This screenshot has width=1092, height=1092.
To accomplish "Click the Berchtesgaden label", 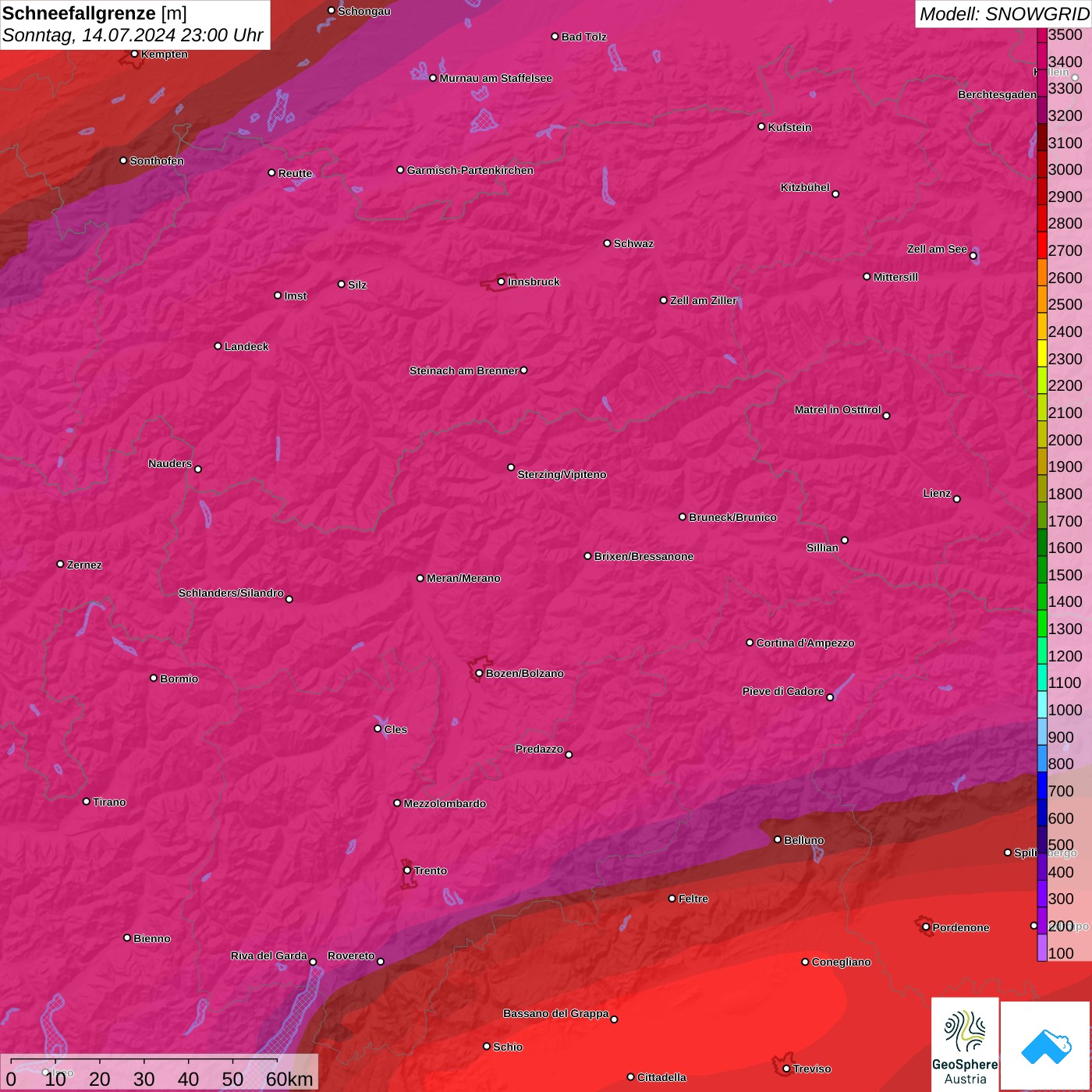I will click(x=997, y=94).
